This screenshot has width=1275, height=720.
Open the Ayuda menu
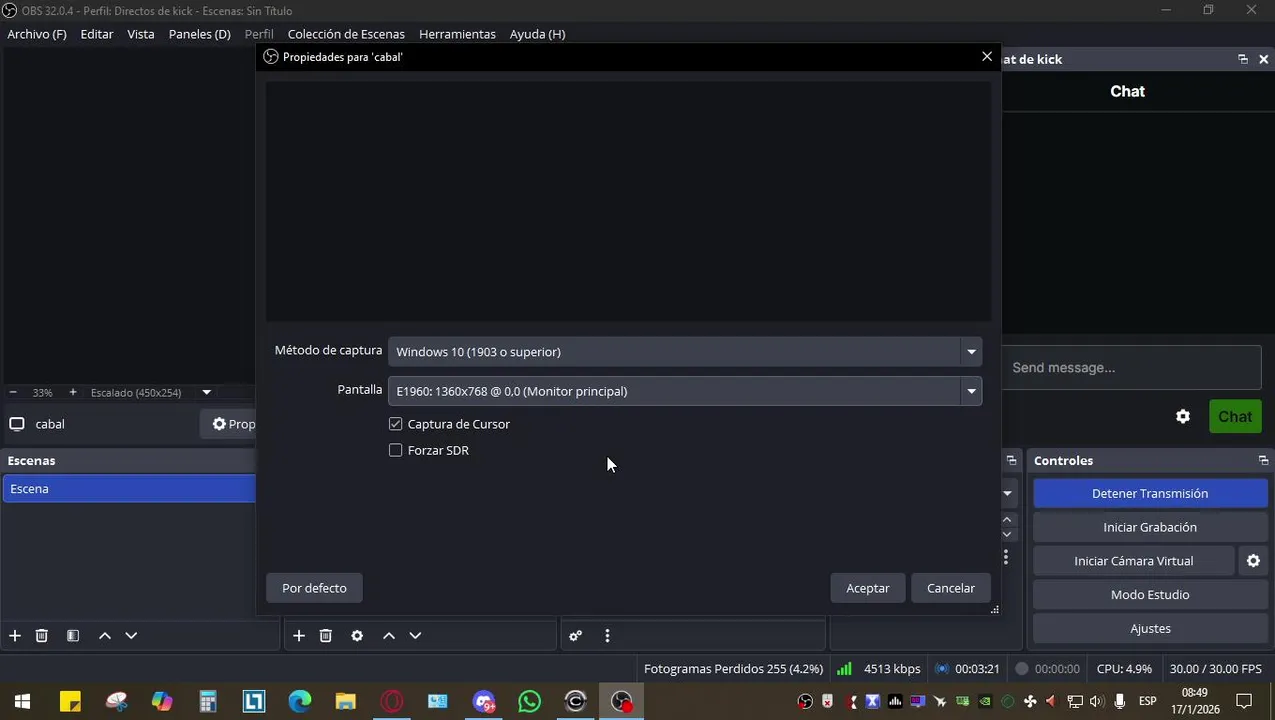(x=538, y=34)
